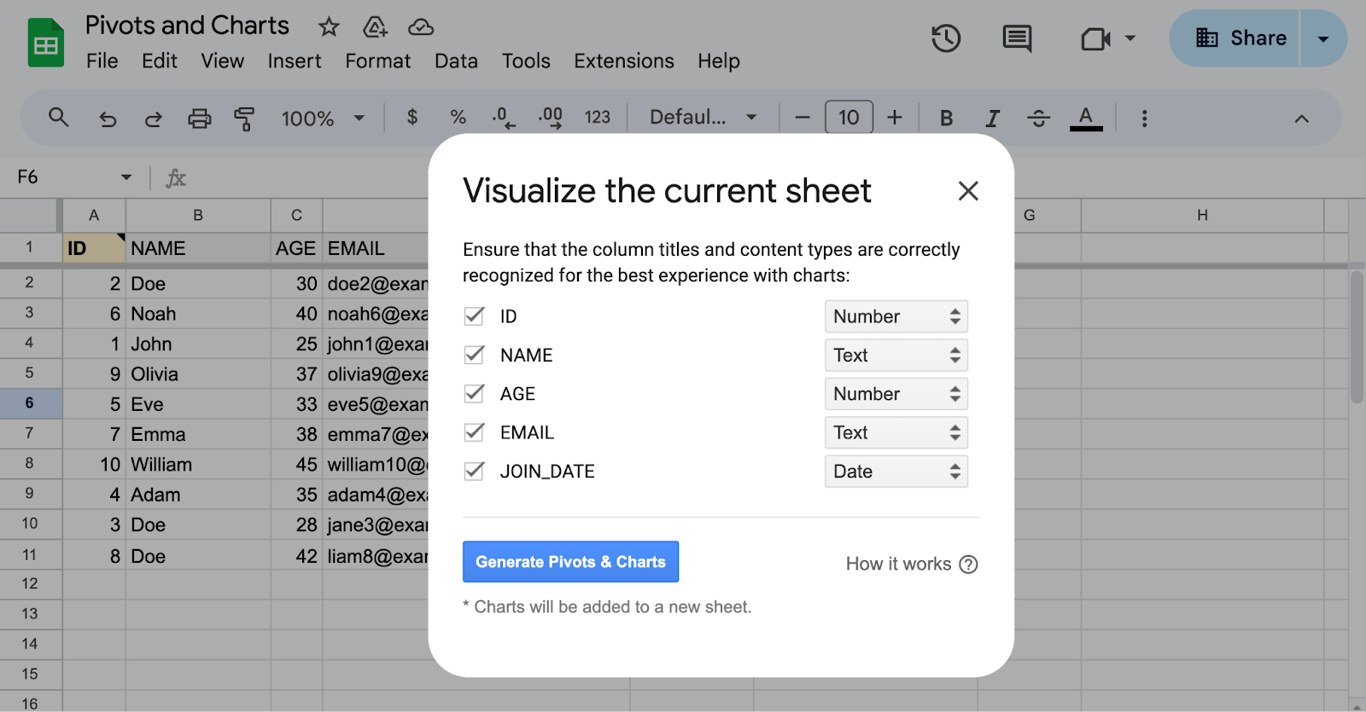Uncheck the ID column checkbox
Viewport: 1366px width, 712px height.
click(x=474, y=316)
